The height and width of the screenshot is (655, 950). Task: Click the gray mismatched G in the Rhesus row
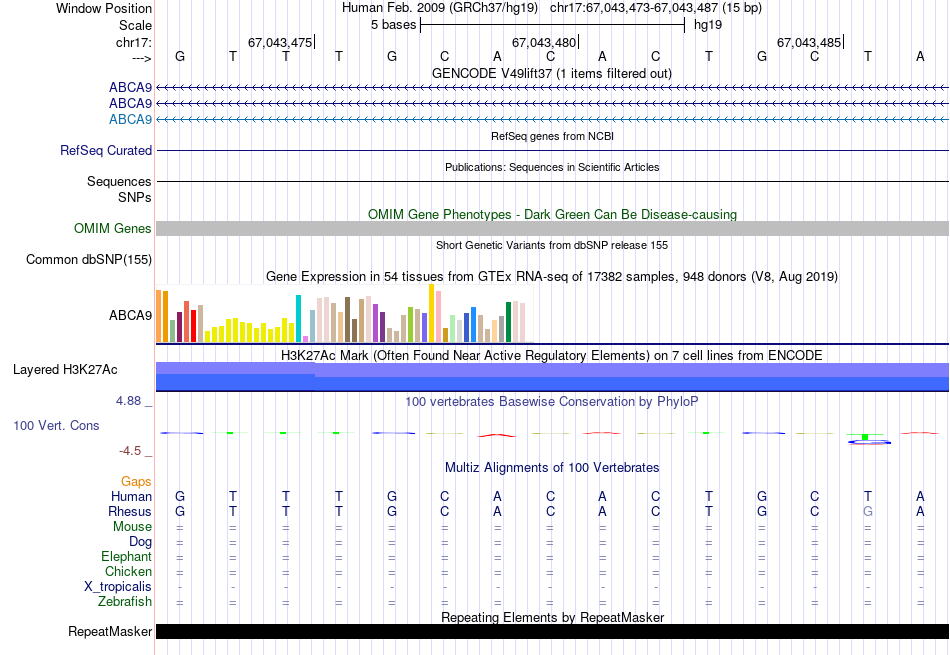[x=868, y=511]
